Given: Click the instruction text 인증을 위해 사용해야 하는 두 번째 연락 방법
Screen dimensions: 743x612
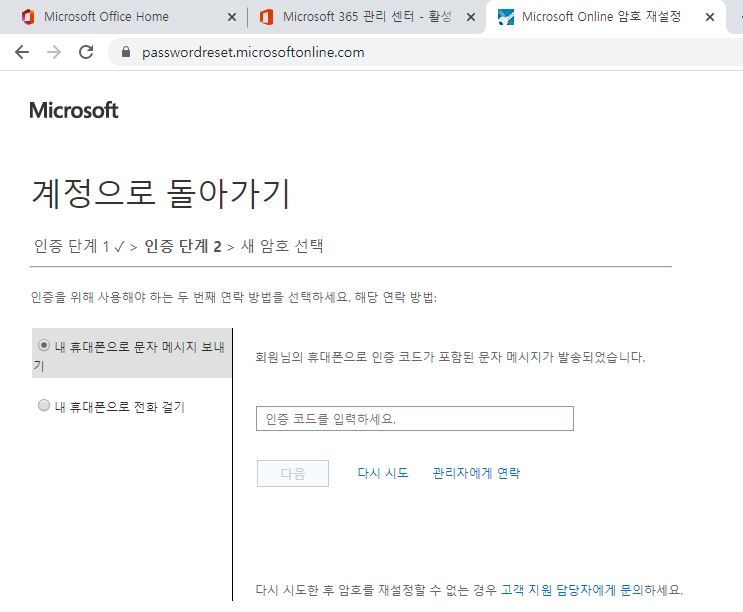Looking at the screenshot, I should click(x=234, y=297).
